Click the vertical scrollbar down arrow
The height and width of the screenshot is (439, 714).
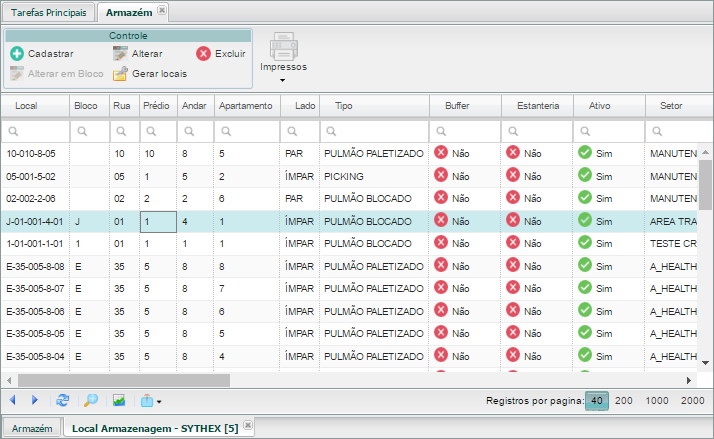pos(705,363)
